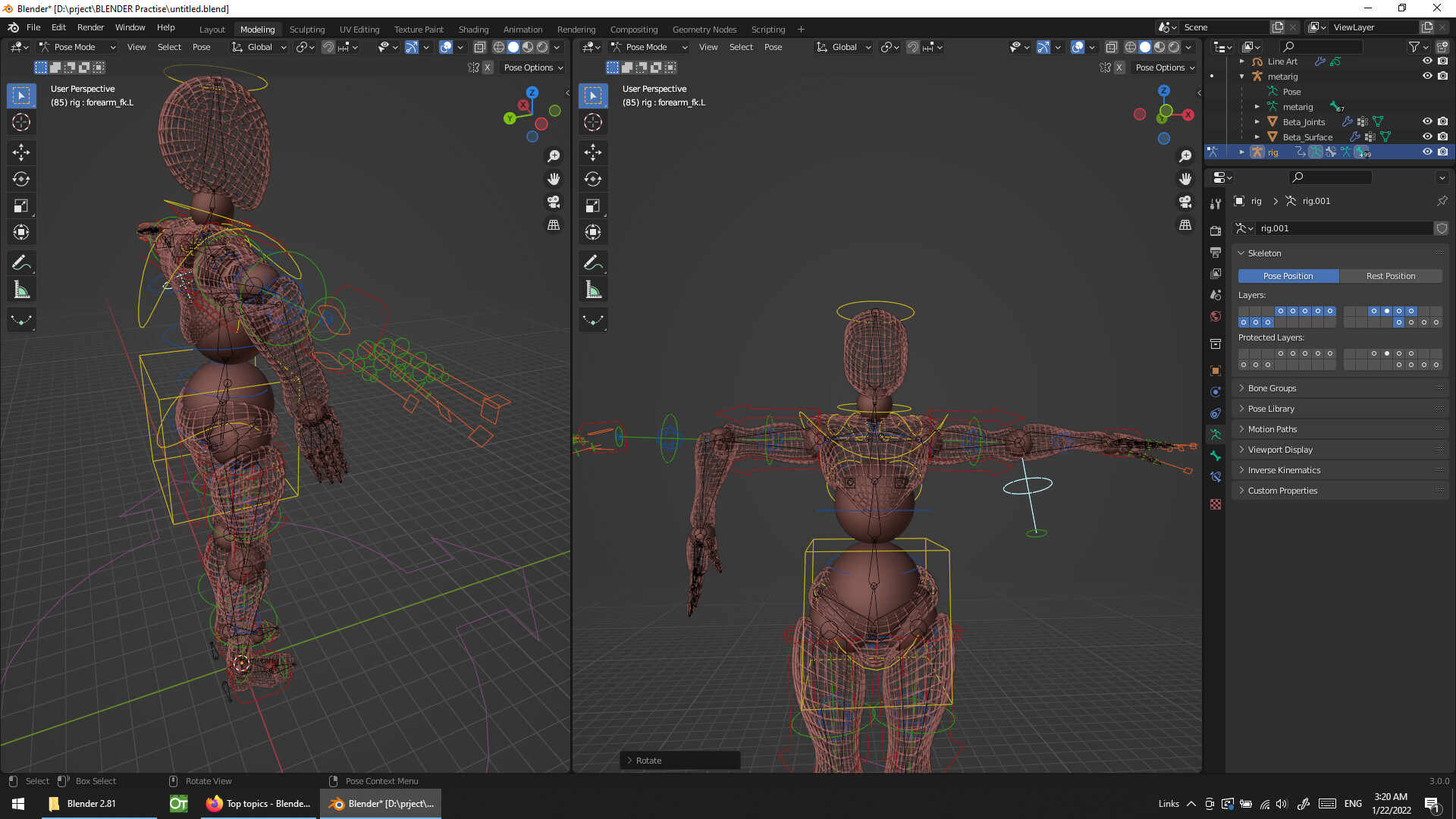Open Bone Constraints properties tab

(1216, 477)
